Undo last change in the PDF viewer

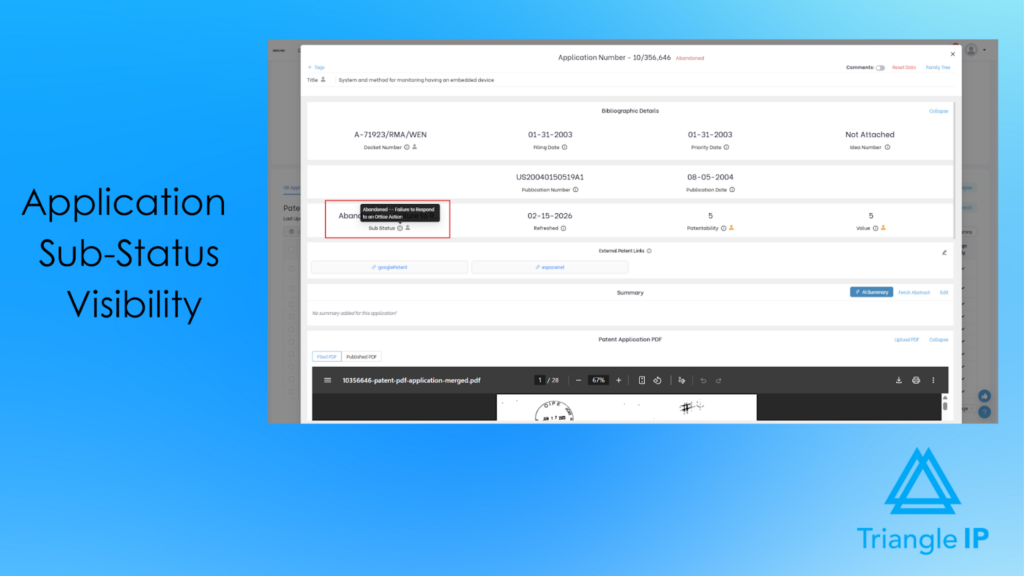702,380
